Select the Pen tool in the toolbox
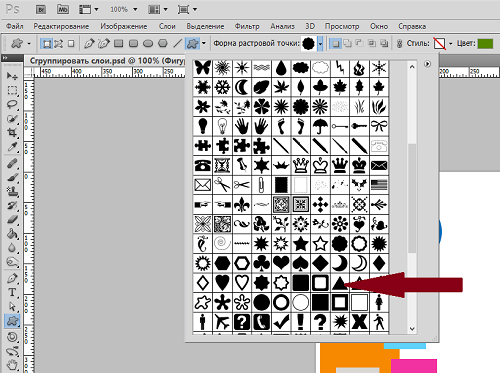This screenshot has height=373, width=500. tap(12, 278)
